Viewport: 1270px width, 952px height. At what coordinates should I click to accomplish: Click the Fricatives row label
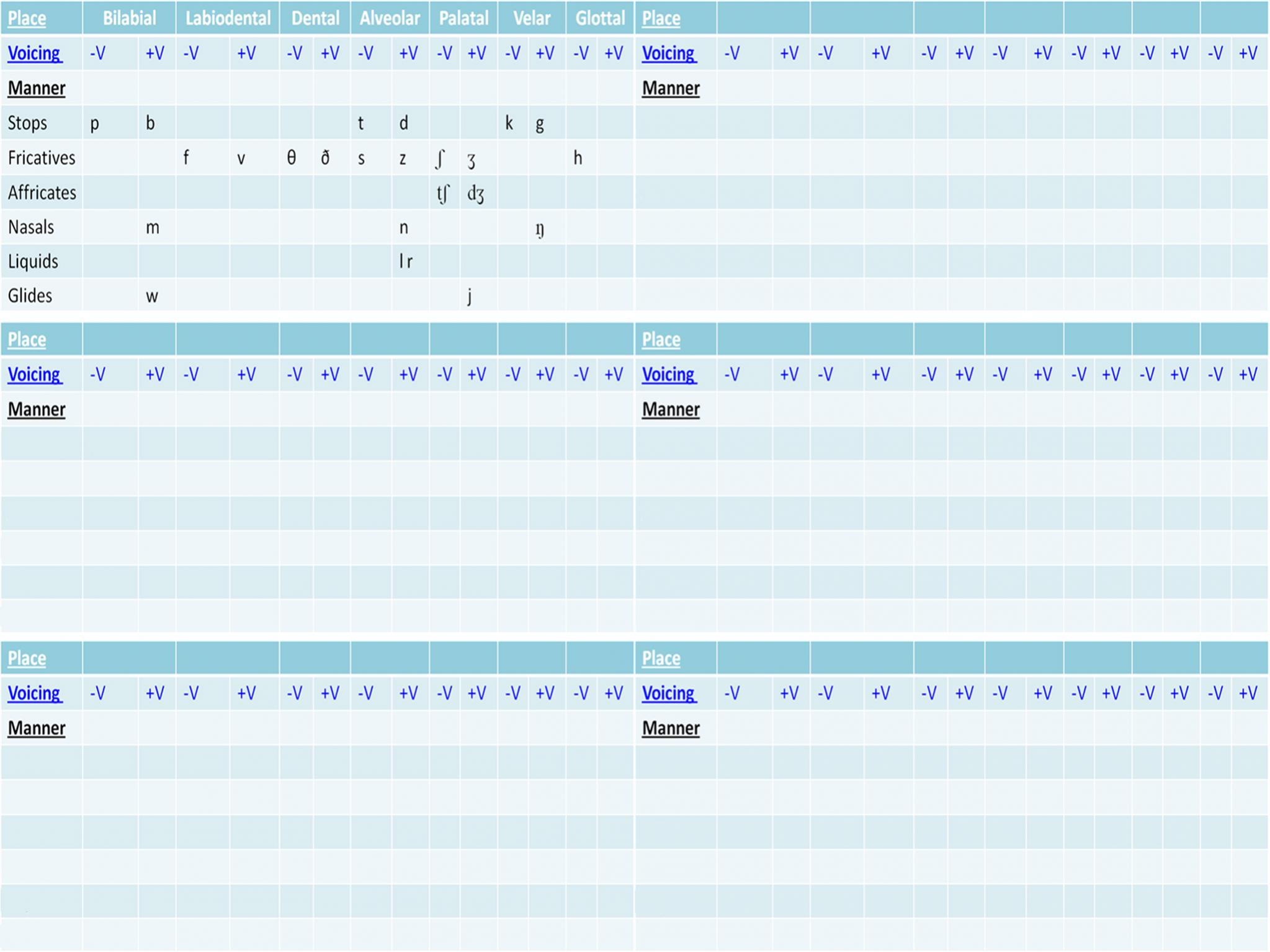click(x=42, y=158)
